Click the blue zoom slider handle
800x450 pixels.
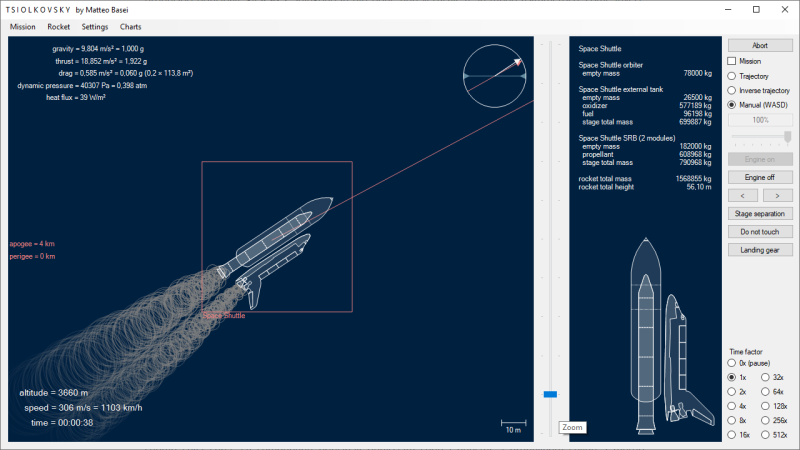[550, 394]
